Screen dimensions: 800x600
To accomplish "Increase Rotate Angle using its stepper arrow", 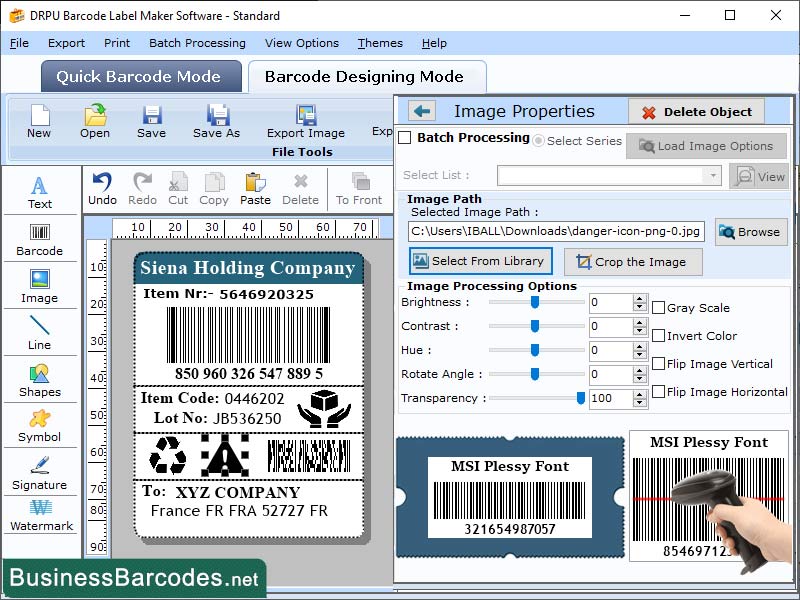I will click(639, 371).
